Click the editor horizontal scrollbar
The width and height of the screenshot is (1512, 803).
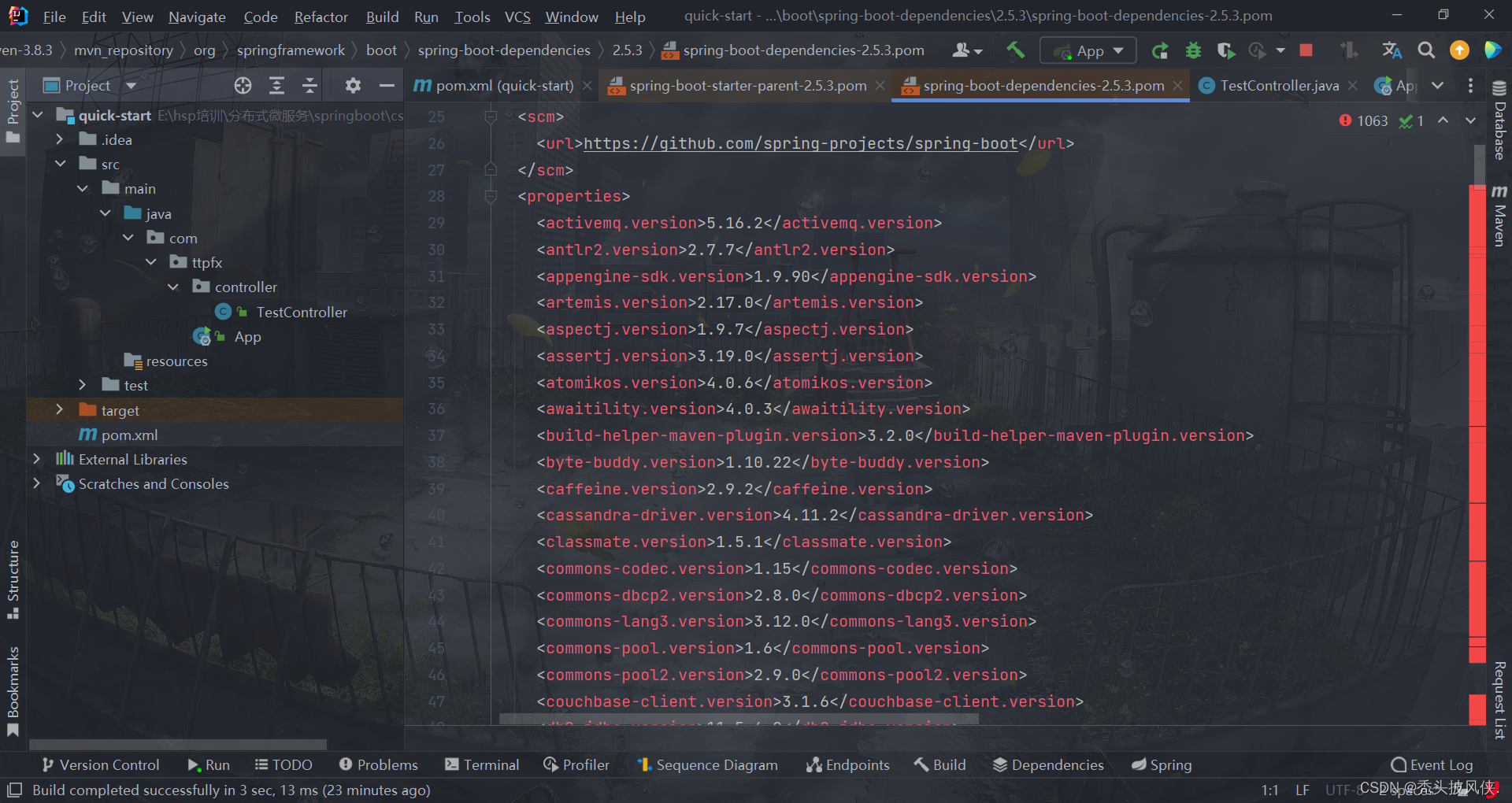739,719
